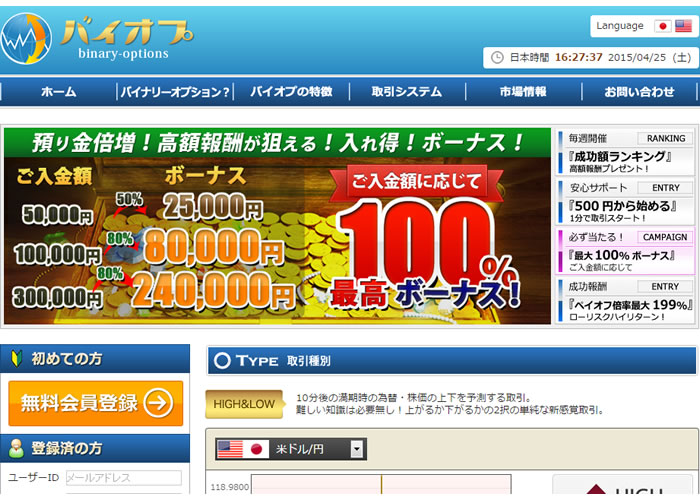Viewport: 700px width, 500px height.
Task: Click the clock icon beside Japan time
Action: point(497,57)
